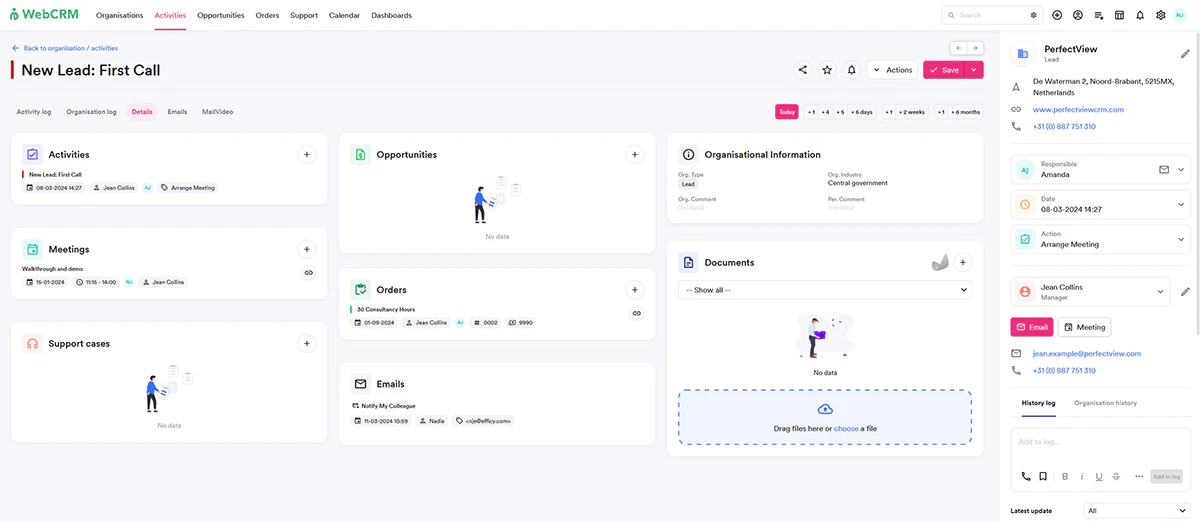Open the Opportunities menu

[221, 15]
